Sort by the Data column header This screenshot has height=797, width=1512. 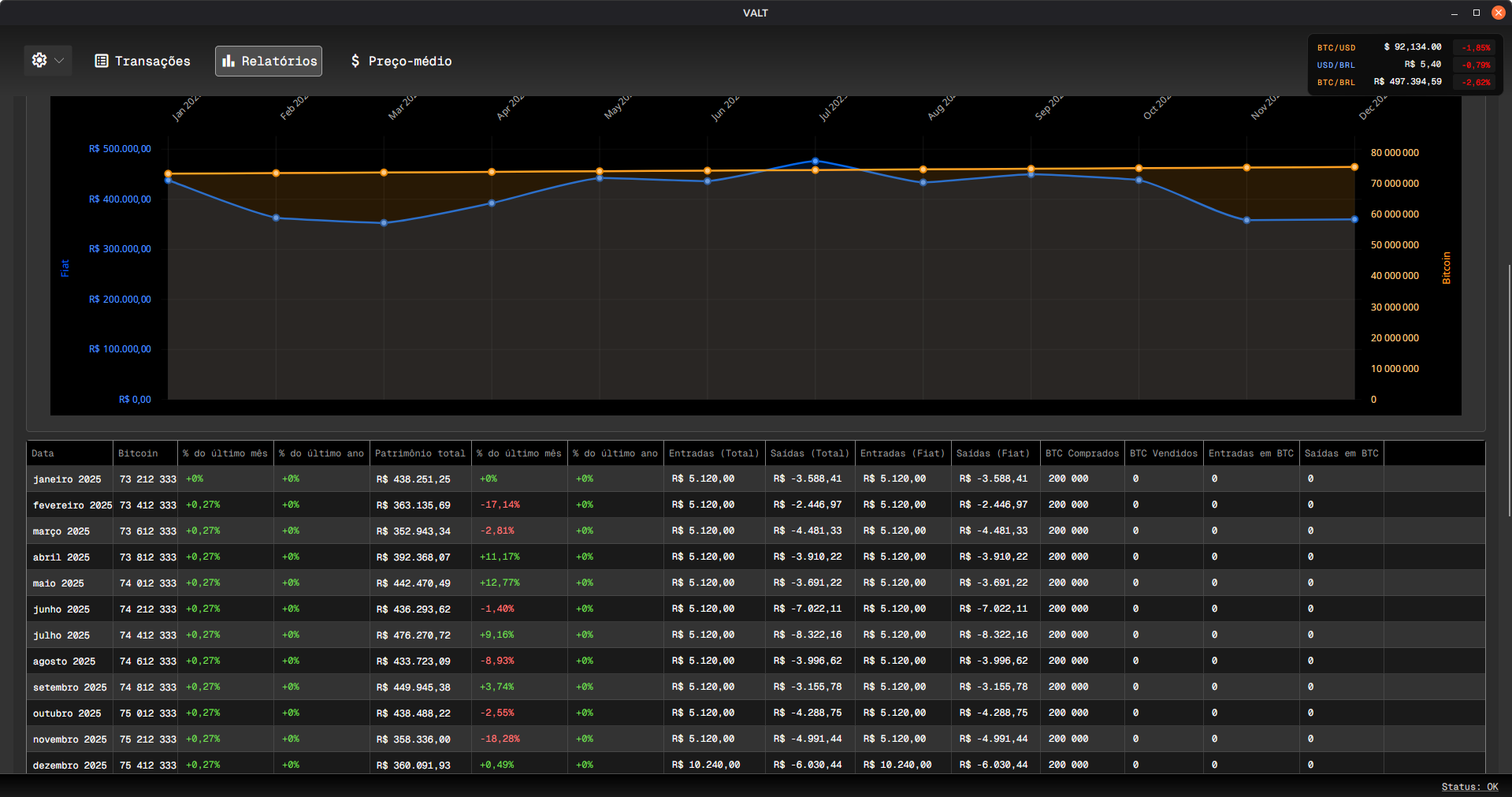click(x=43, y=453)
